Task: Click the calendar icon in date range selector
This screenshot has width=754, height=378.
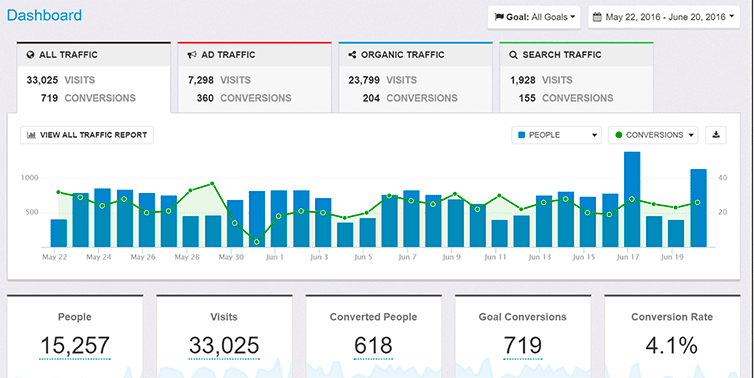Action: pos(597,17)
